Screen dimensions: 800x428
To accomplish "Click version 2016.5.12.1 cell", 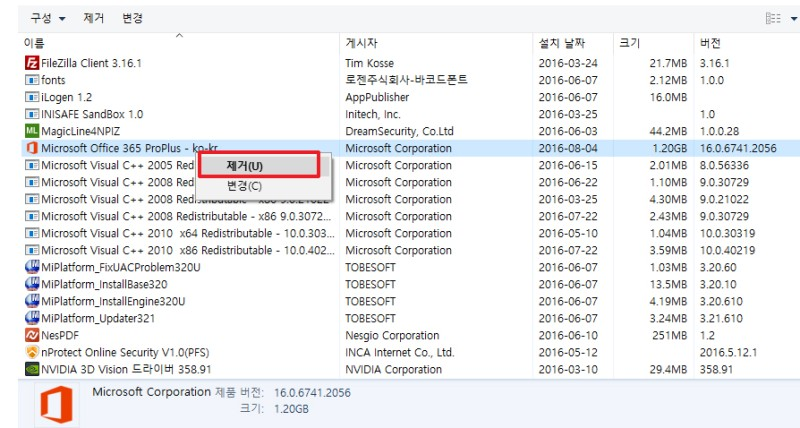I will pos(728,353).
